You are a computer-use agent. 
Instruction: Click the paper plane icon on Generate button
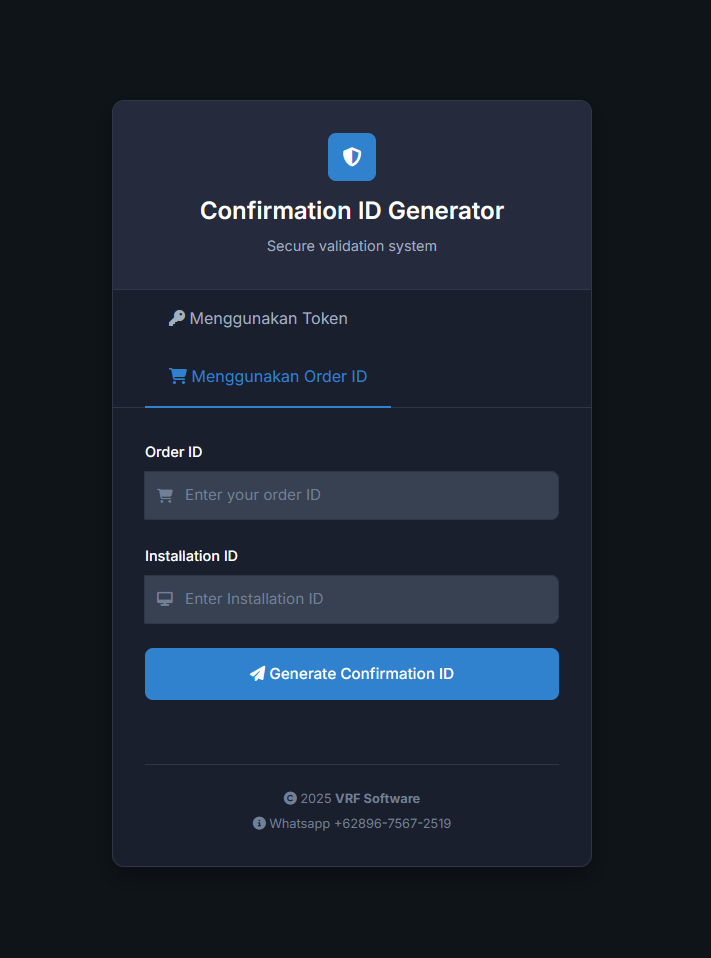click(258, 674)
